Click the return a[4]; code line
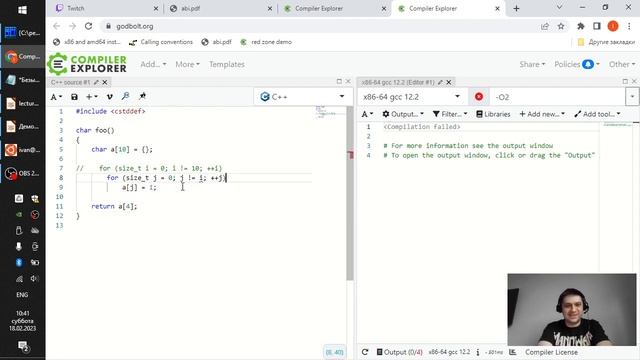Screen dimensions: 640x360 tap(114, 207)
